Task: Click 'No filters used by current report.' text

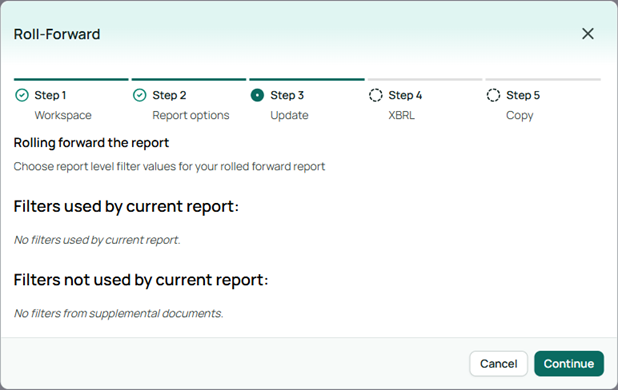Action: [x=97, y=240]
